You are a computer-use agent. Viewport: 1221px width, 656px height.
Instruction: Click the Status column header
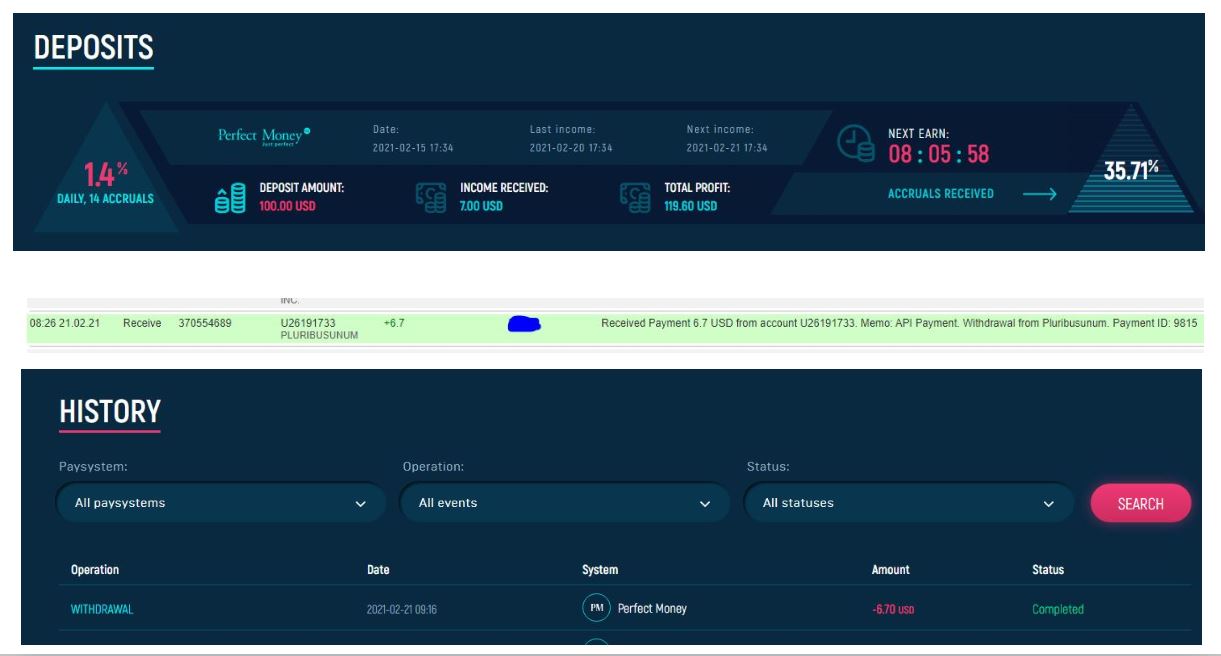coord(1048,570)
